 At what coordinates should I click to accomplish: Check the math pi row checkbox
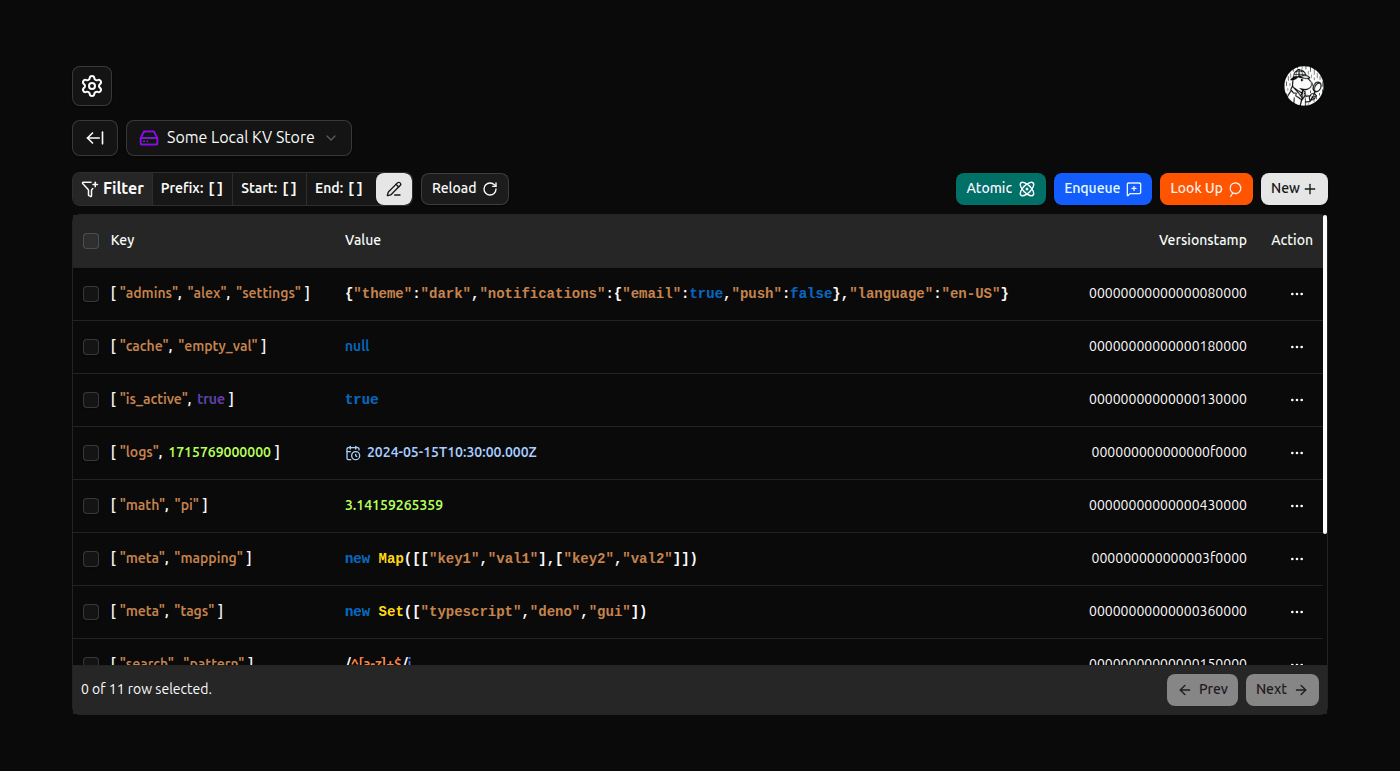point(91,505)
